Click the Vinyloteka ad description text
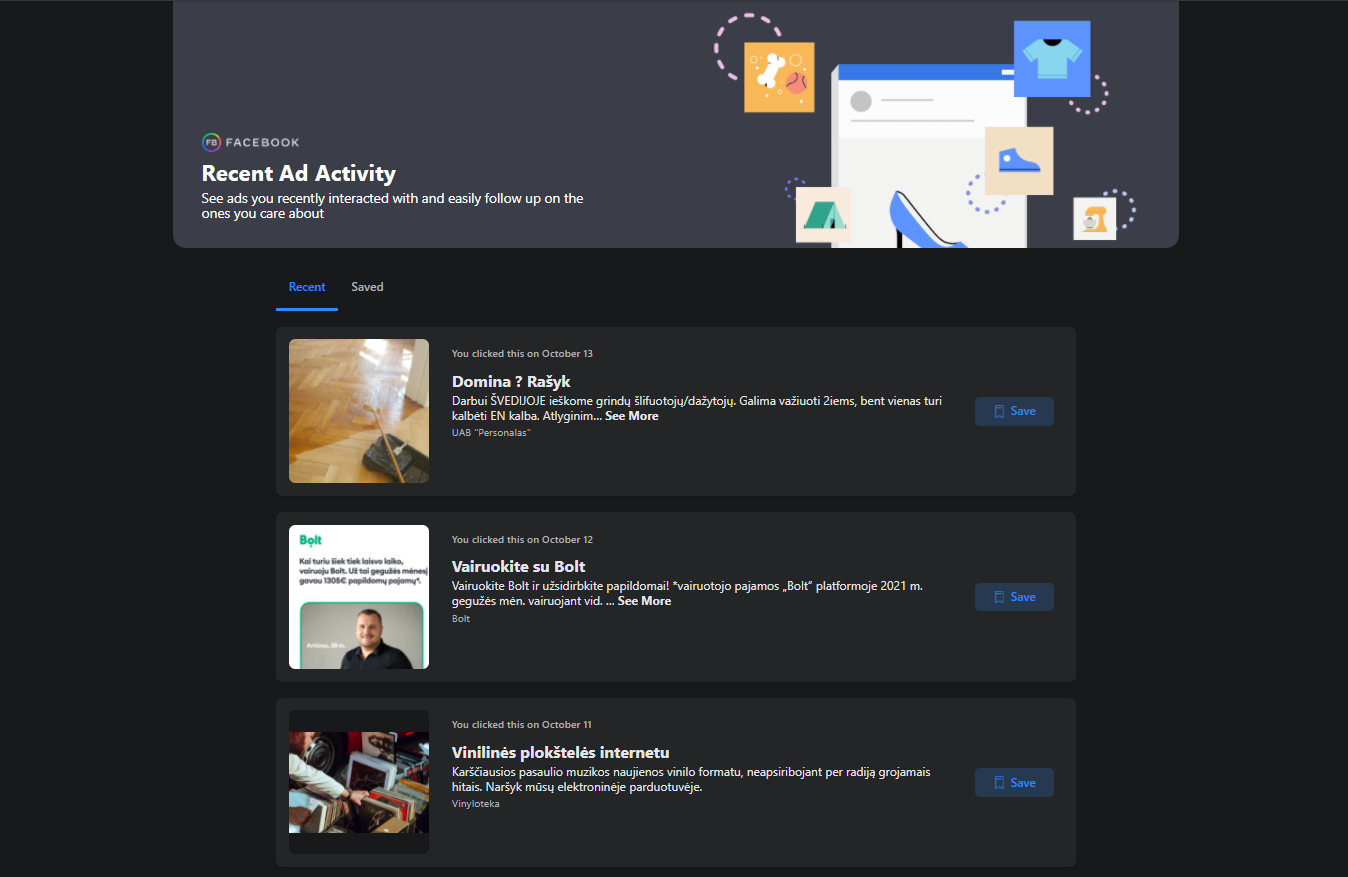The height and width of the screenshot is (877, 1348). [x=692, y=779]
